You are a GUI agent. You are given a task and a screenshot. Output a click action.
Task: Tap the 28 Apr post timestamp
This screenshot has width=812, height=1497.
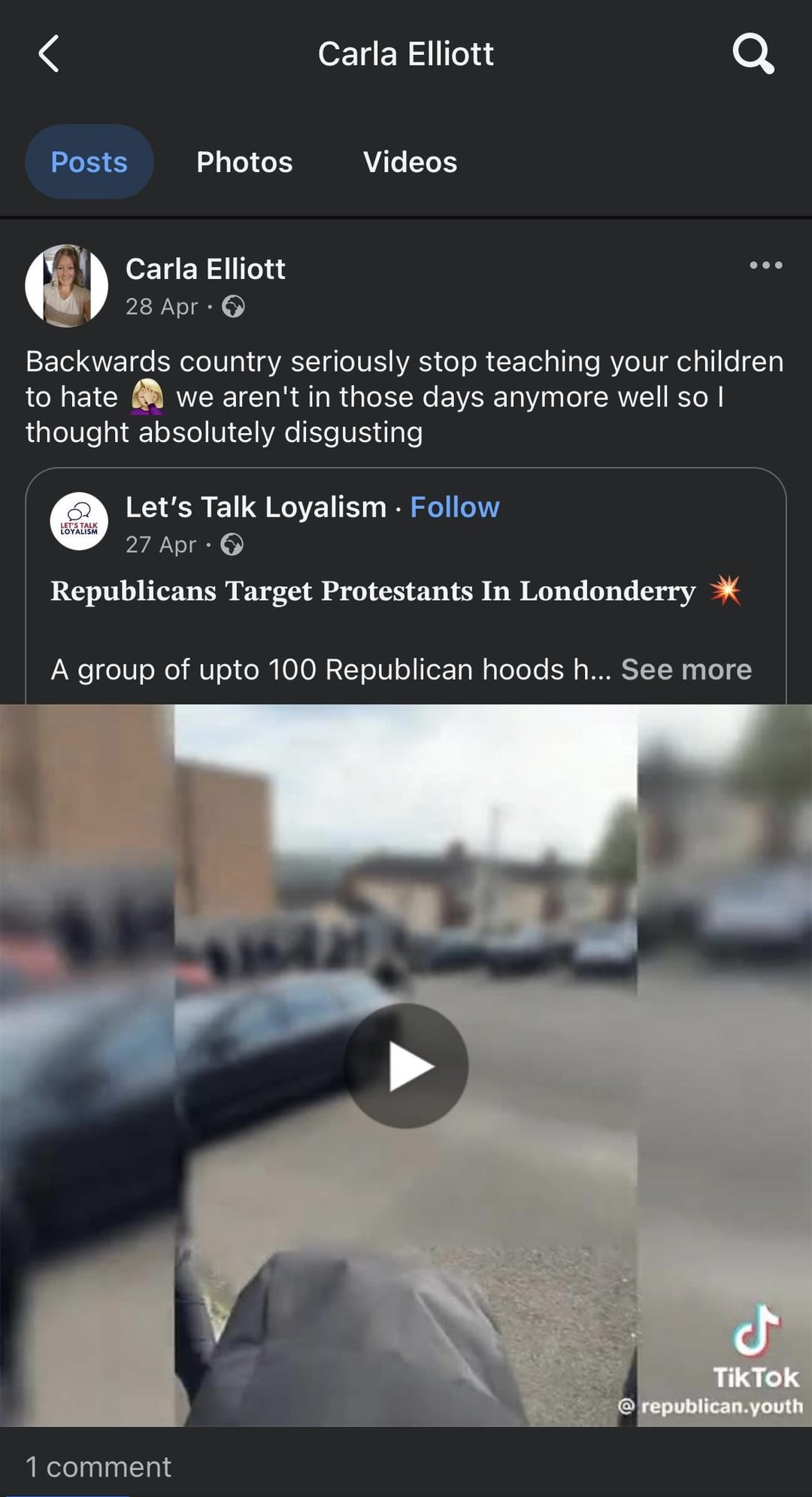[x=162, y=307]
